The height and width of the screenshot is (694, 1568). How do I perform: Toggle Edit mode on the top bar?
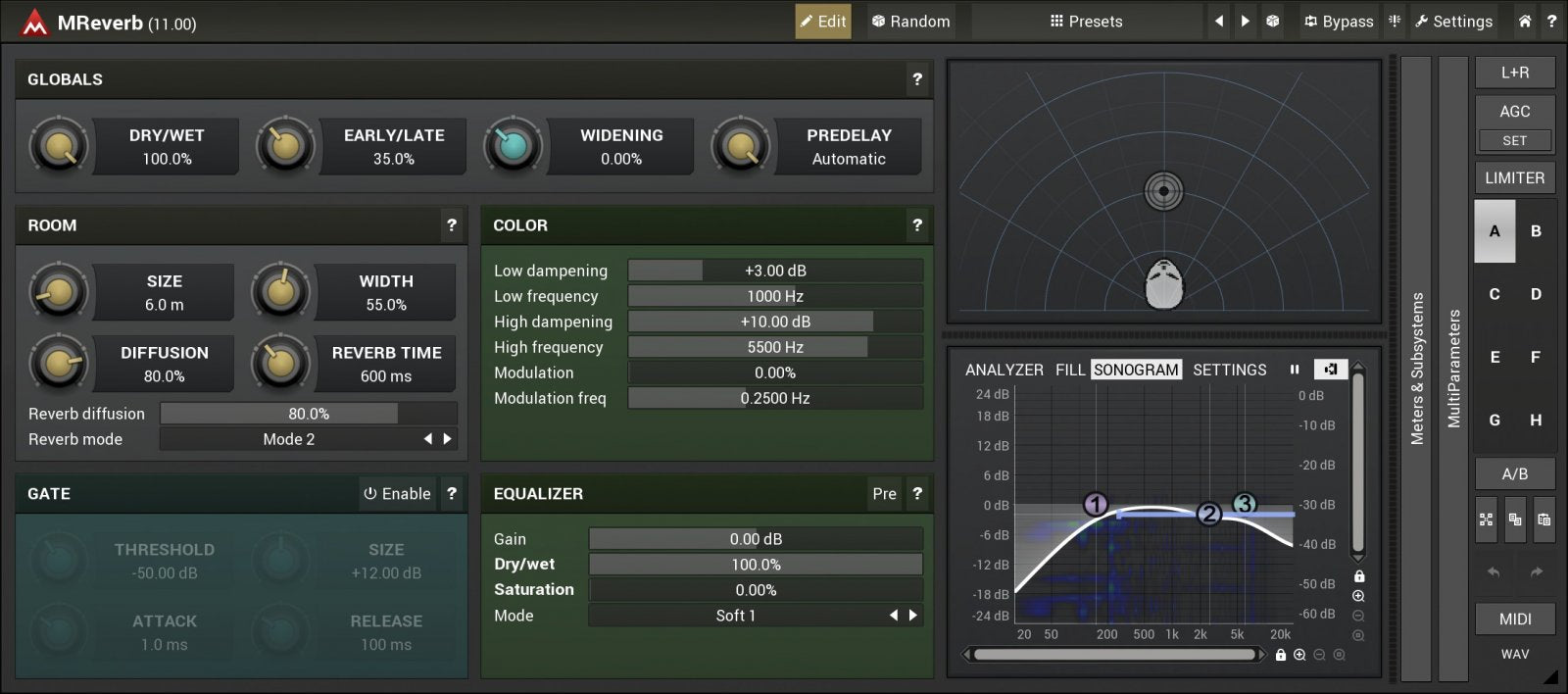point(823,22)
